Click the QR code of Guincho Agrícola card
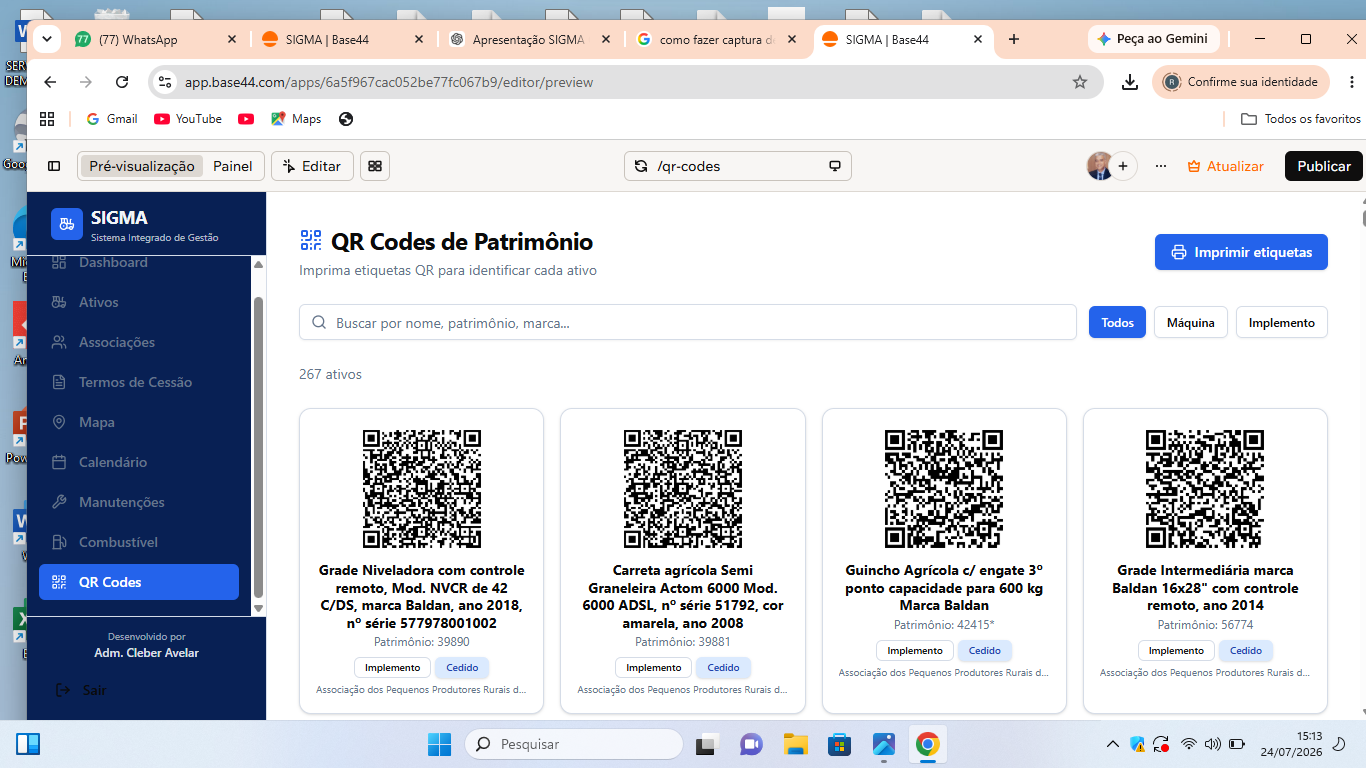This screenshot has height=768, width=1366. tap(944, 489)
